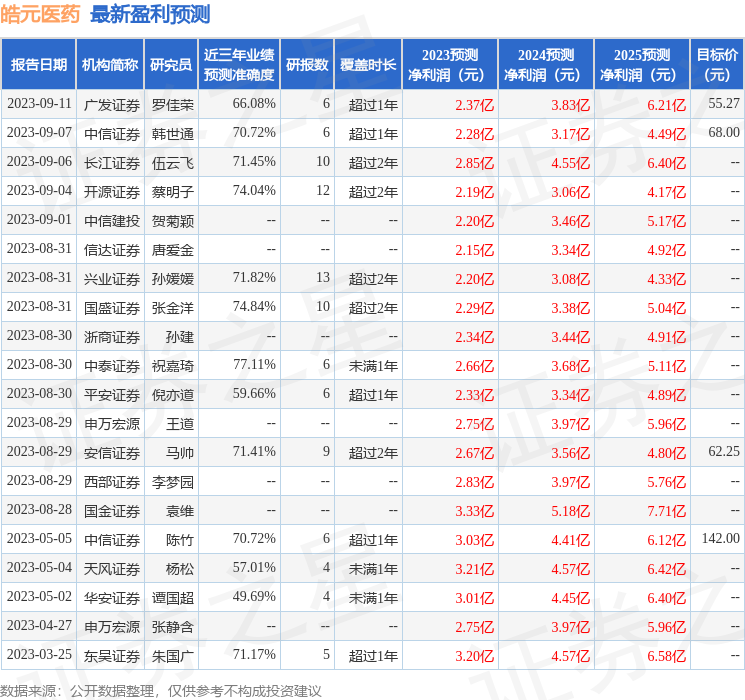Click date cell 2023-08-29 for 申万宏源
Screen dimensions: 745x700
point(39,422)
